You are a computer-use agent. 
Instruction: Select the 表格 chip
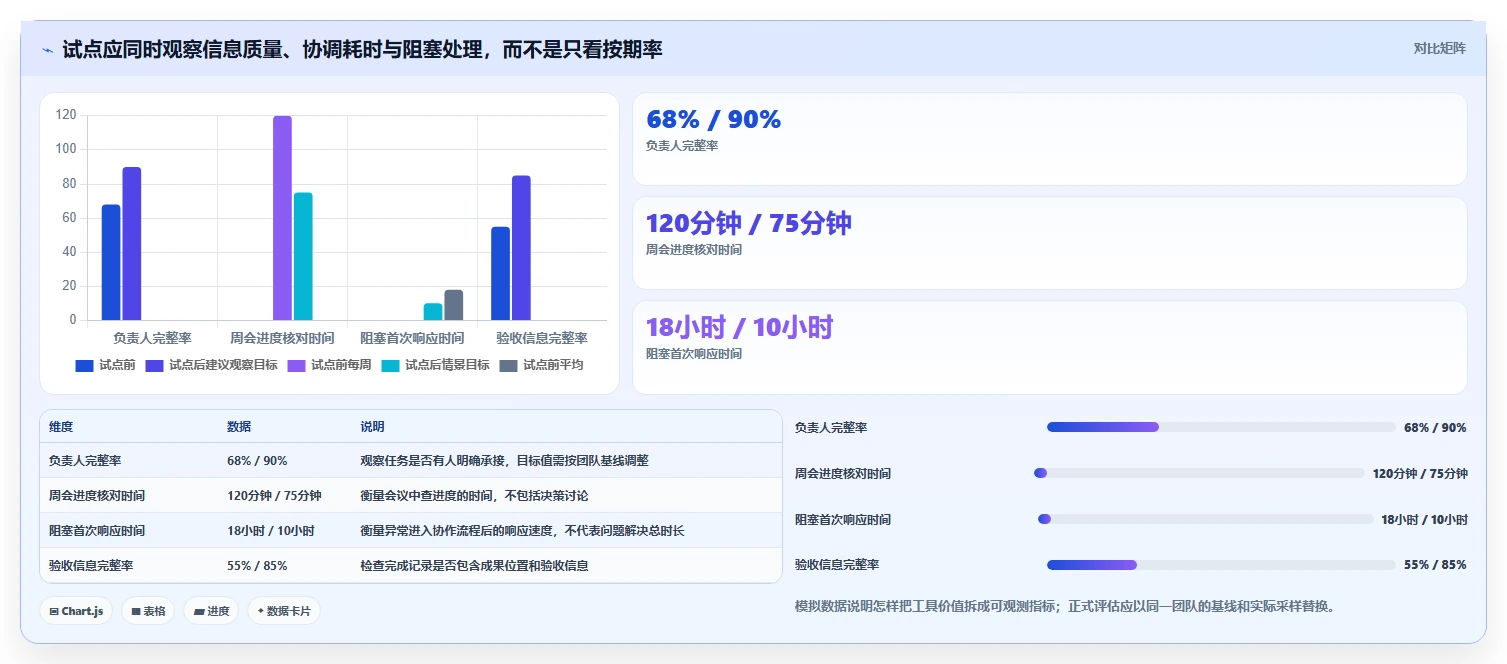(x=148, y=611)
